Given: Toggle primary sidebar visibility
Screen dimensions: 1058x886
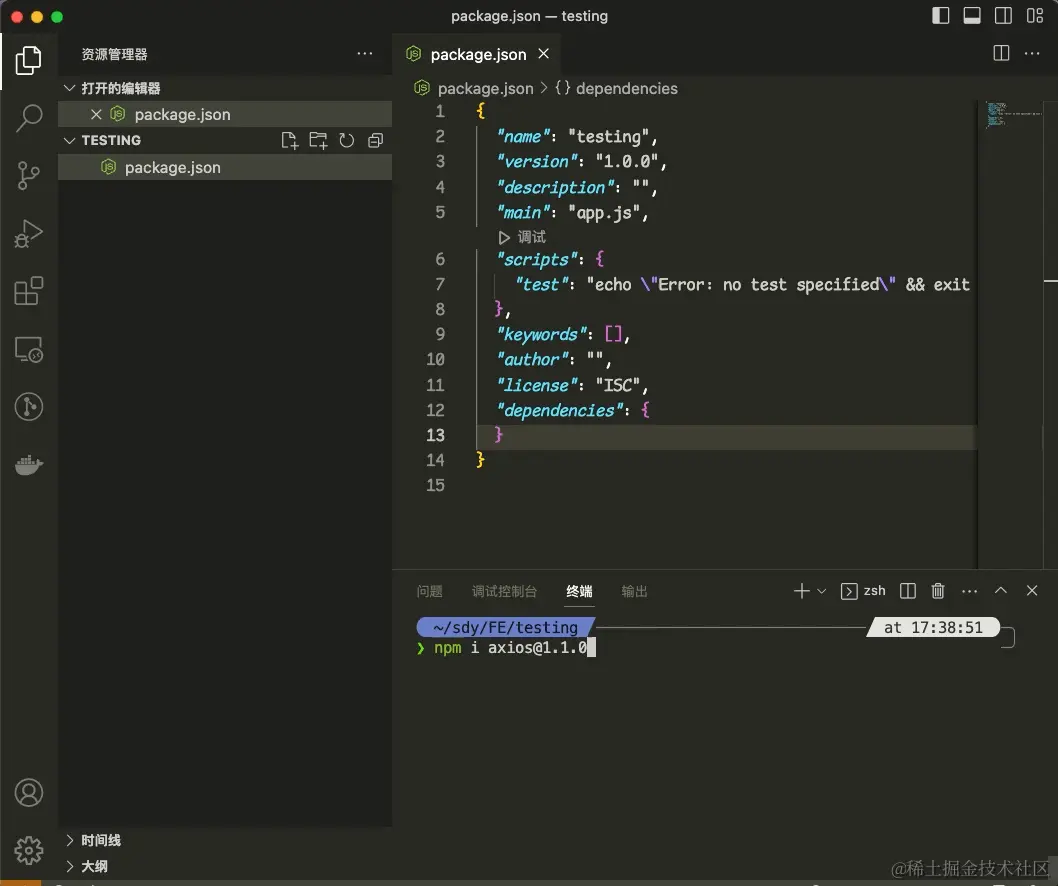Looking at the screenshot, I should click(x=941, y=16).
